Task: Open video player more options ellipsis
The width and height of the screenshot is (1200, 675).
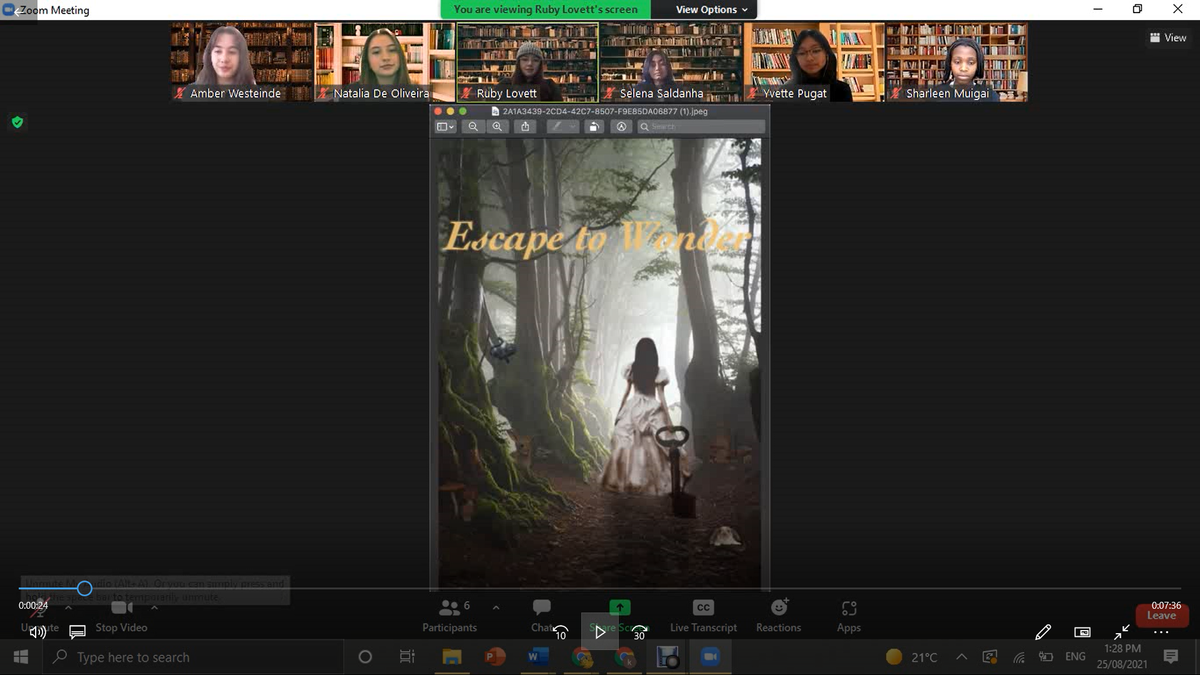Action: coord(1161,633)
